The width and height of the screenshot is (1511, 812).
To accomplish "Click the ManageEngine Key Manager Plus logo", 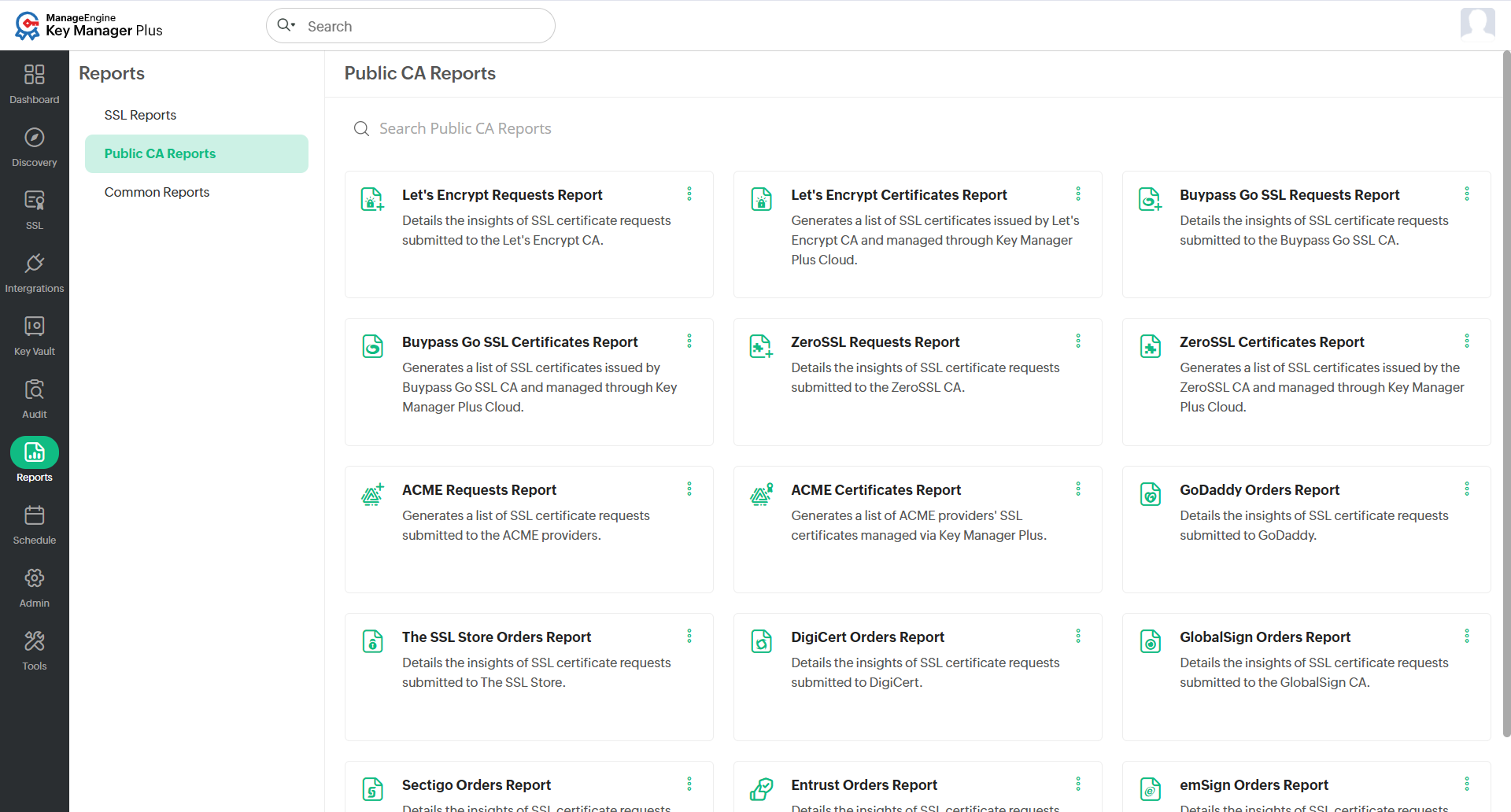I will 88,25.
